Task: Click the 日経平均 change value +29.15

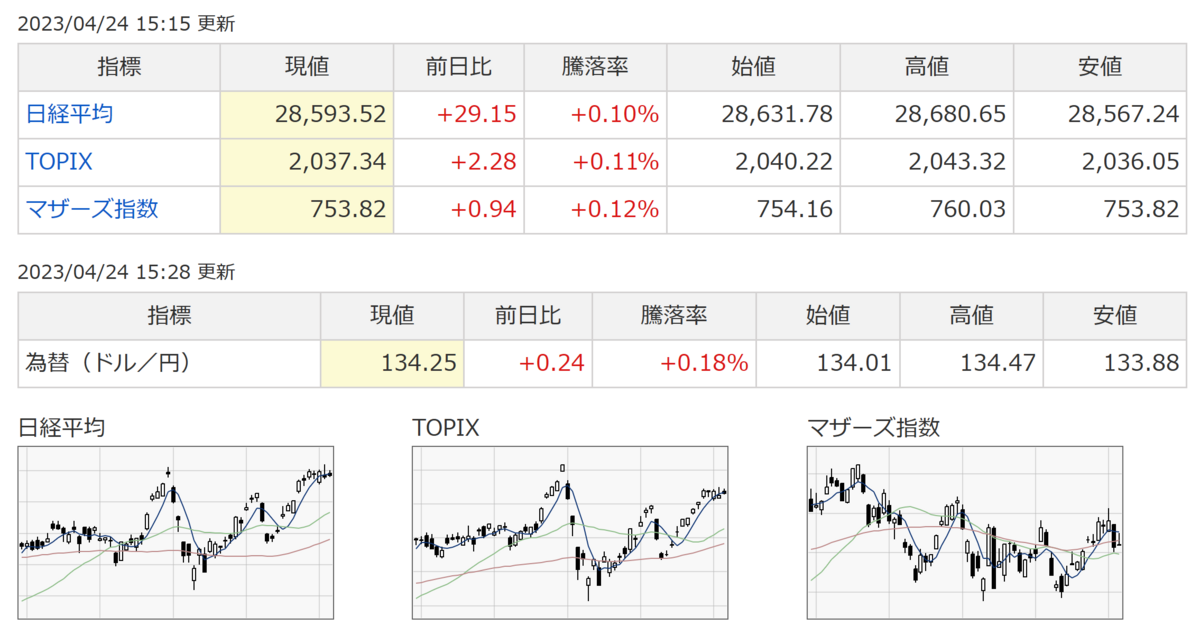Action: [x=477, y=114]
